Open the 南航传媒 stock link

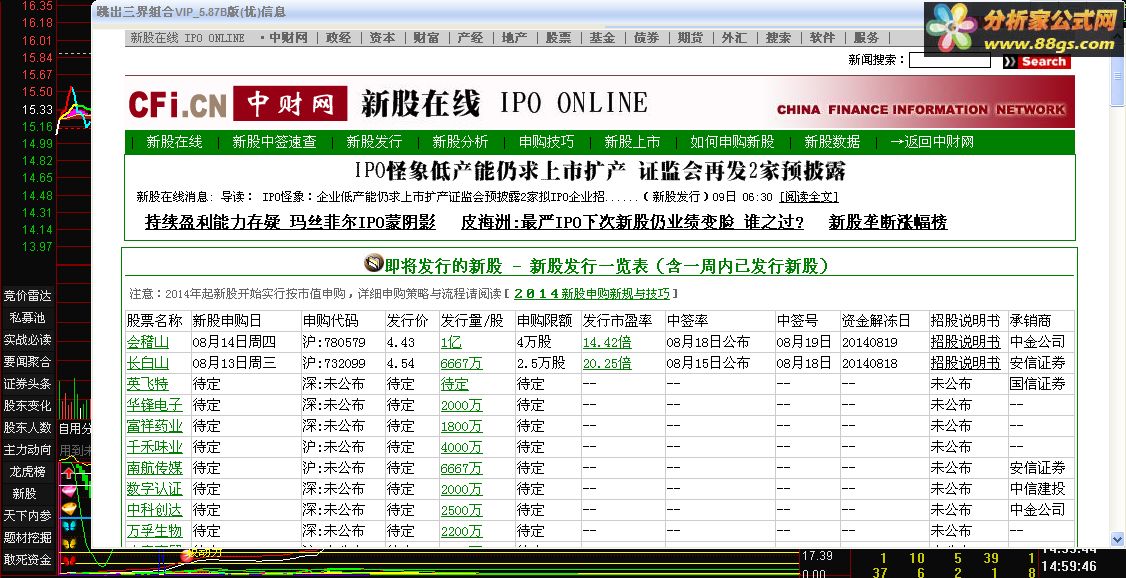click(154, 468)
